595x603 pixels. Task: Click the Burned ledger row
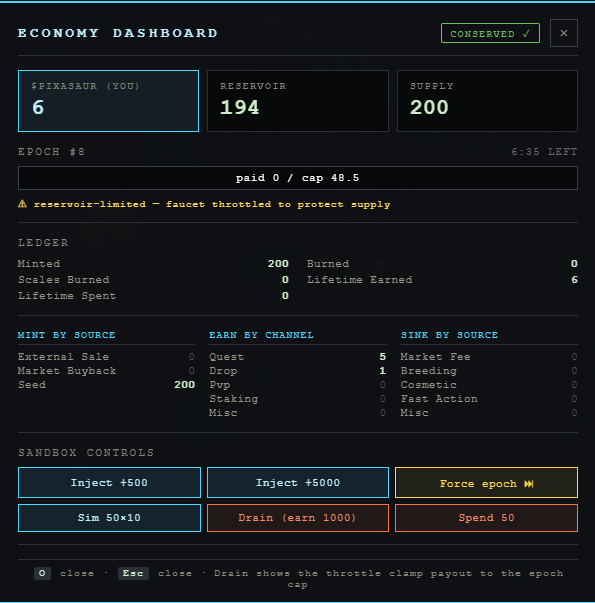442,264
